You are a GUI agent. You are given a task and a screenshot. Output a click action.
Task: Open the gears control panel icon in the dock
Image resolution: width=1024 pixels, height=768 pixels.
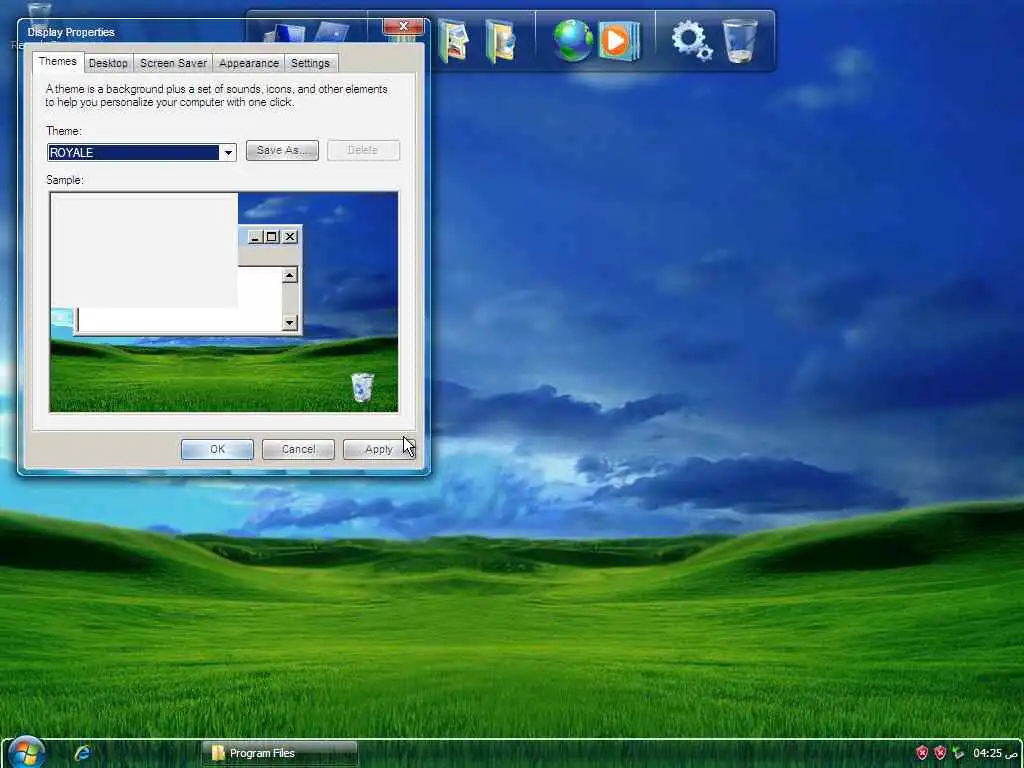692,40
